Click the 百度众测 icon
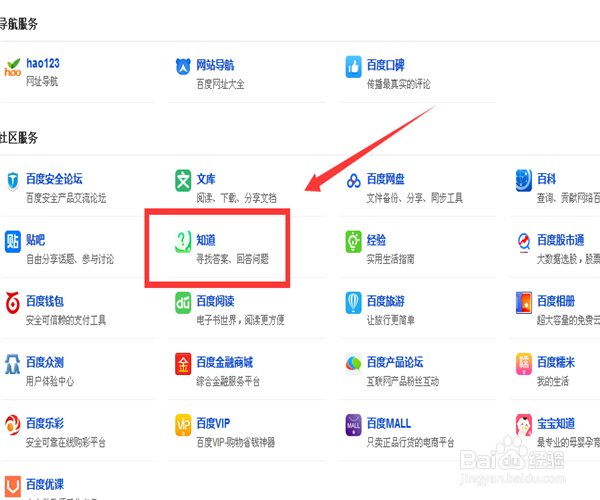600x500 pixels. [13, 364]
